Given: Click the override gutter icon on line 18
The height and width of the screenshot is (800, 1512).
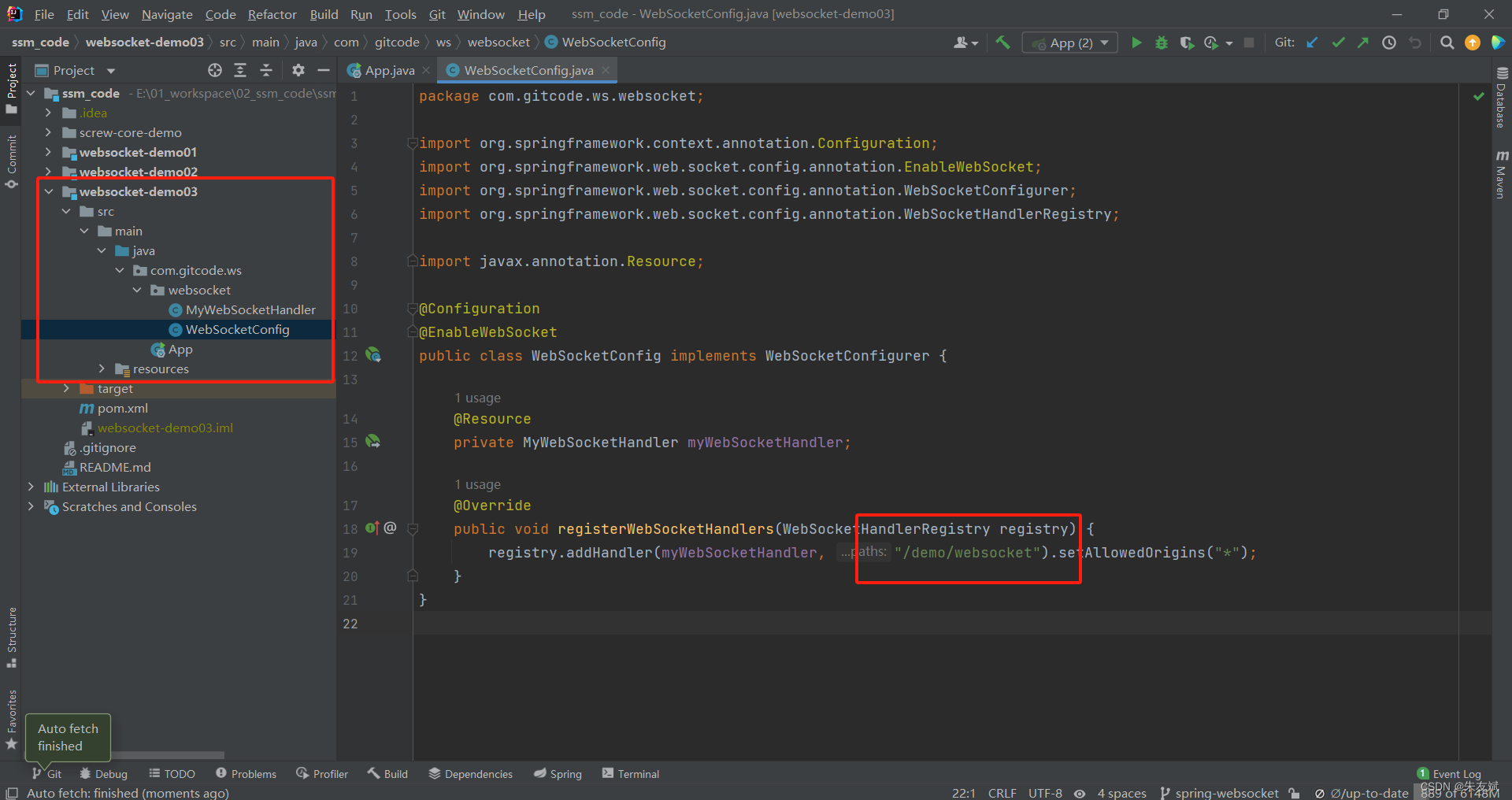Looking at the screenshot, I should (372, 528).
